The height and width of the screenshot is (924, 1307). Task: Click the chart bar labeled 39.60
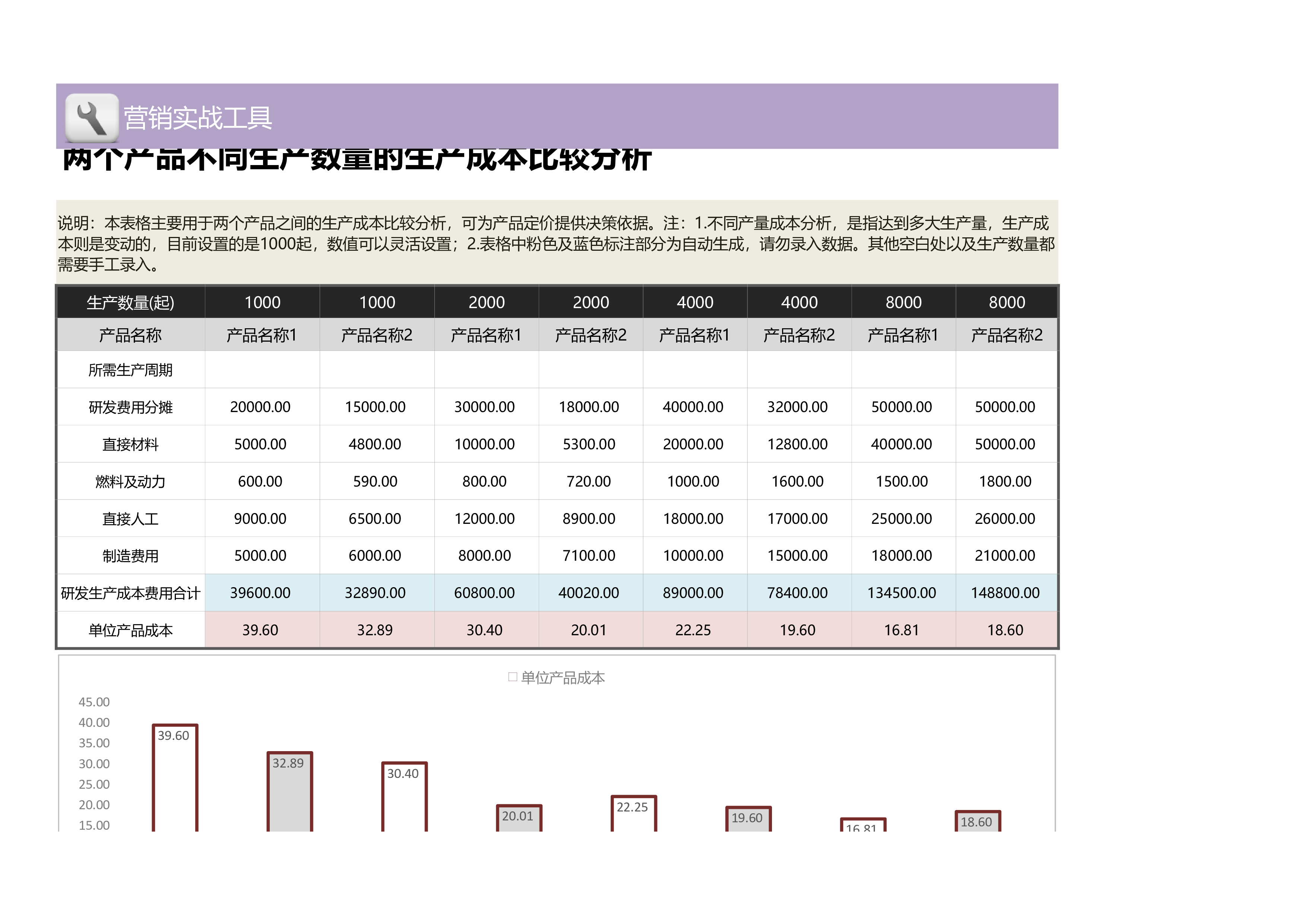[175, 778]
